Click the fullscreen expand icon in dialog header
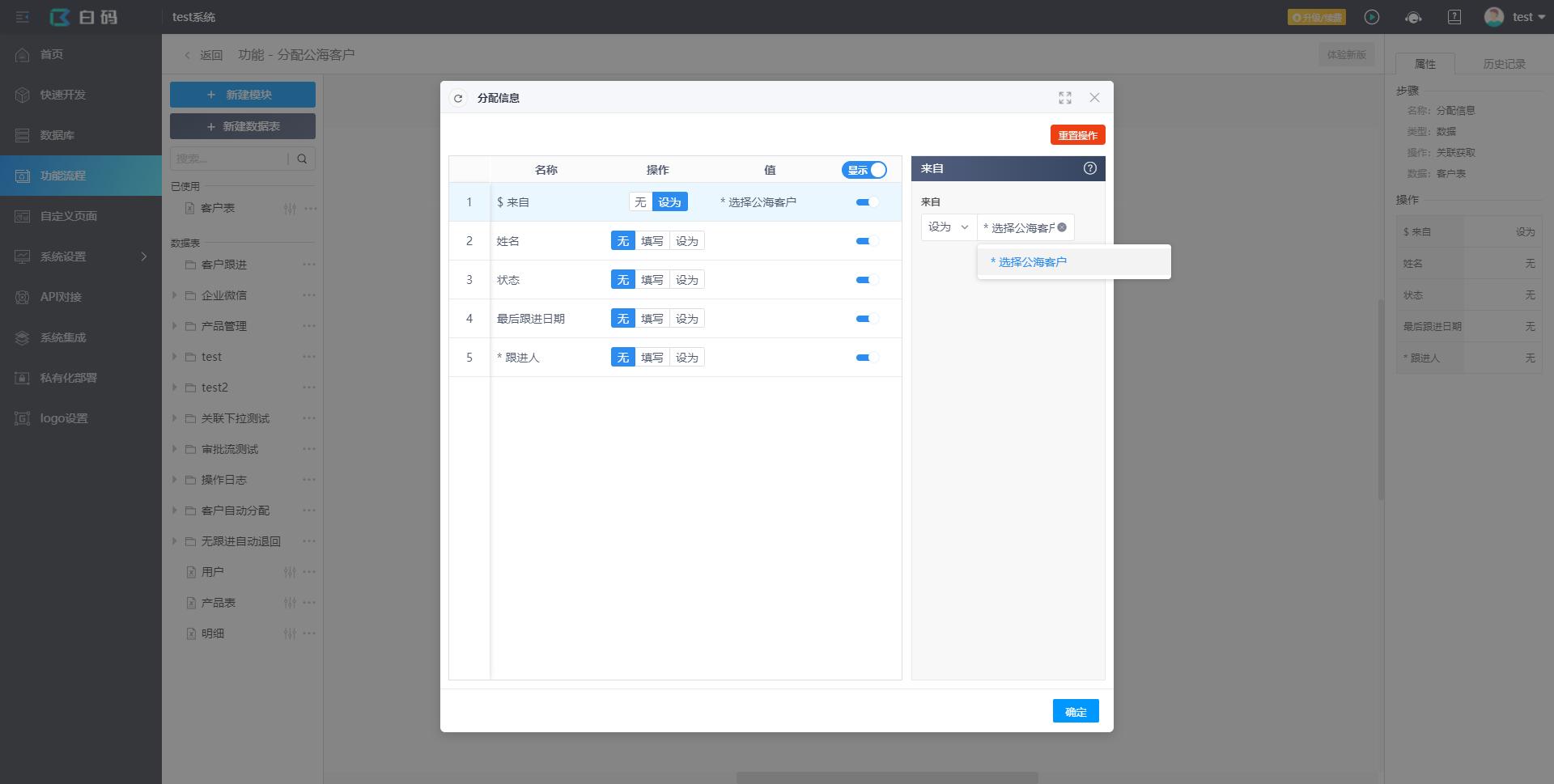 1065,98
